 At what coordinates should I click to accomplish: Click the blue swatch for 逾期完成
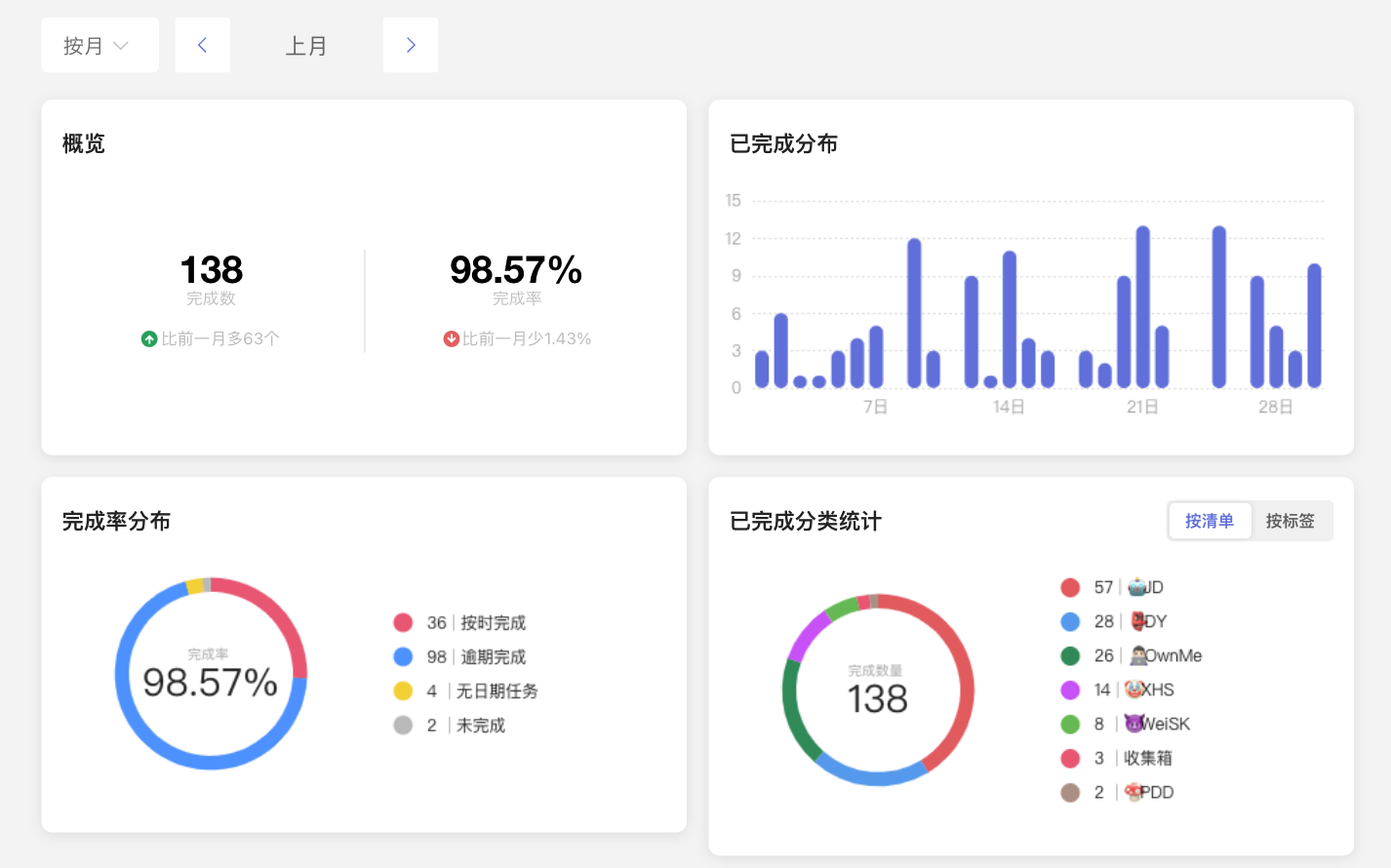pos(403,656)
